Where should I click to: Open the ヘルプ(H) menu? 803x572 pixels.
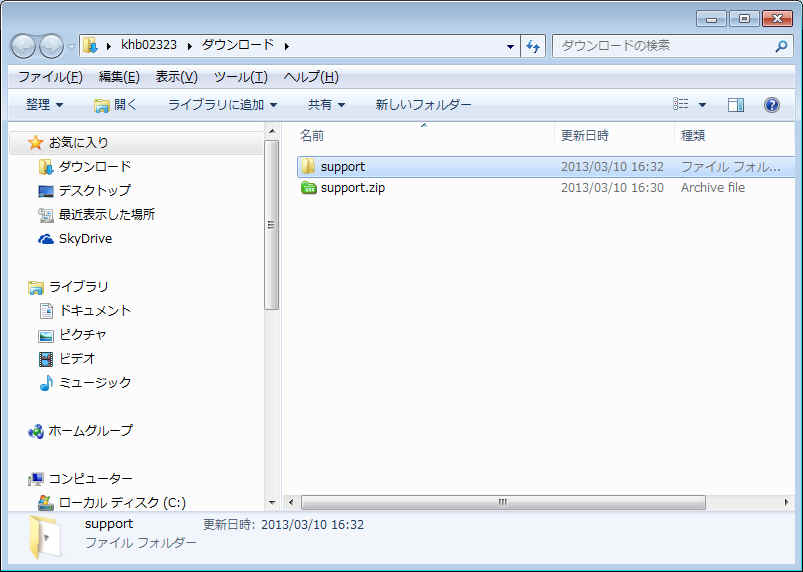point(311,77)
